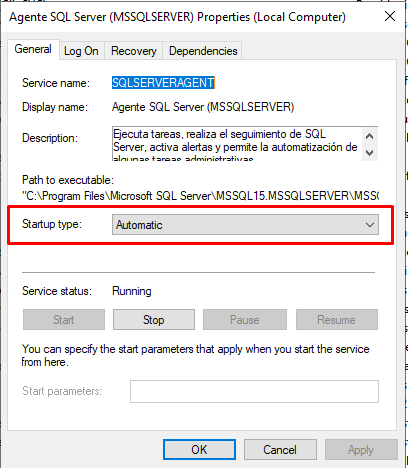Click the display name Agente SQL Server text

click(x=203, y=107)
